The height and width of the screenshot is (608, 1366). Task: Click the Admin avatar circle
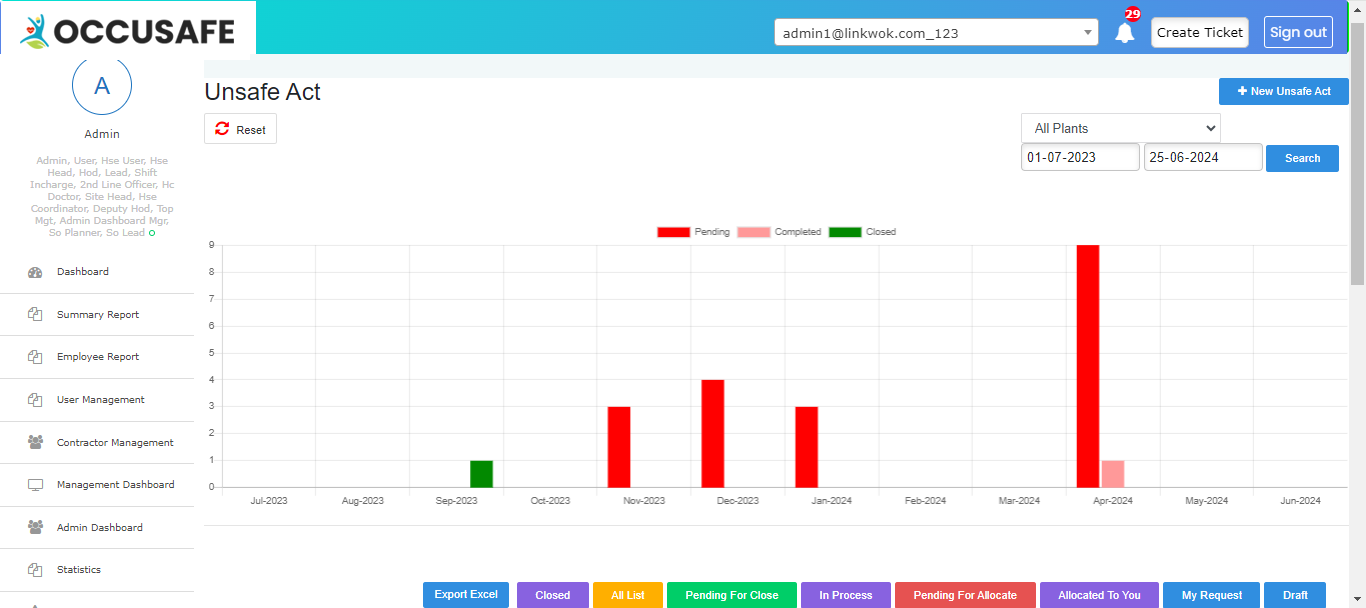(x=102, y=85)
